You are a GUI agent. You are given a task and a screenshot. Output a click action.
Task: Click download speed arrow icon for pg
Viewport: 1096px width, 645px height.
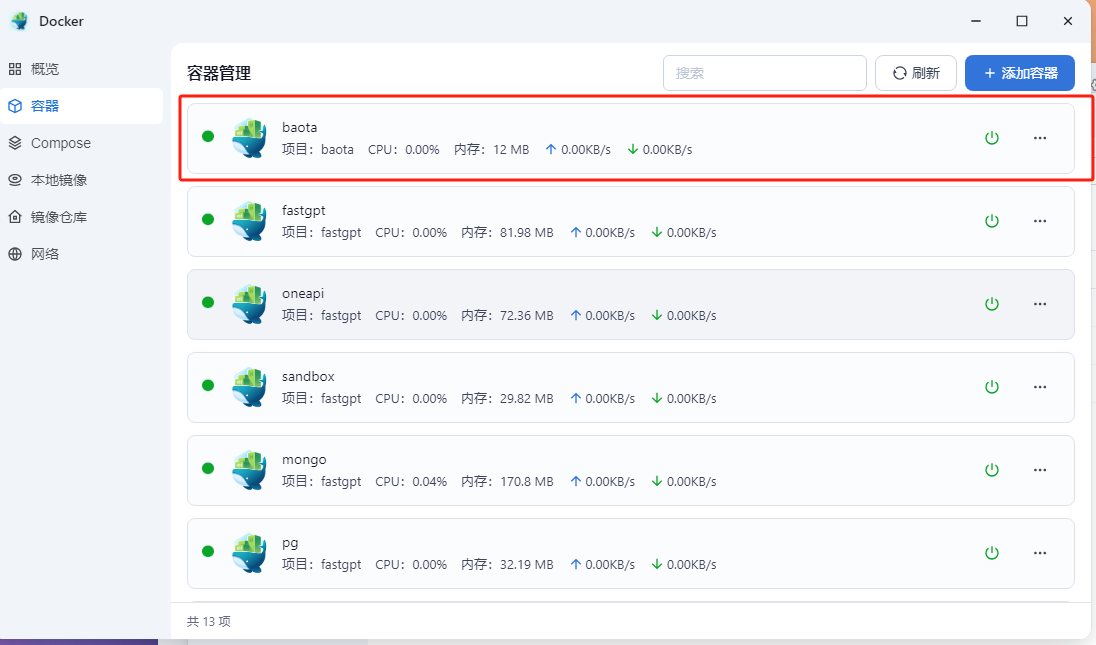[656, 565]
